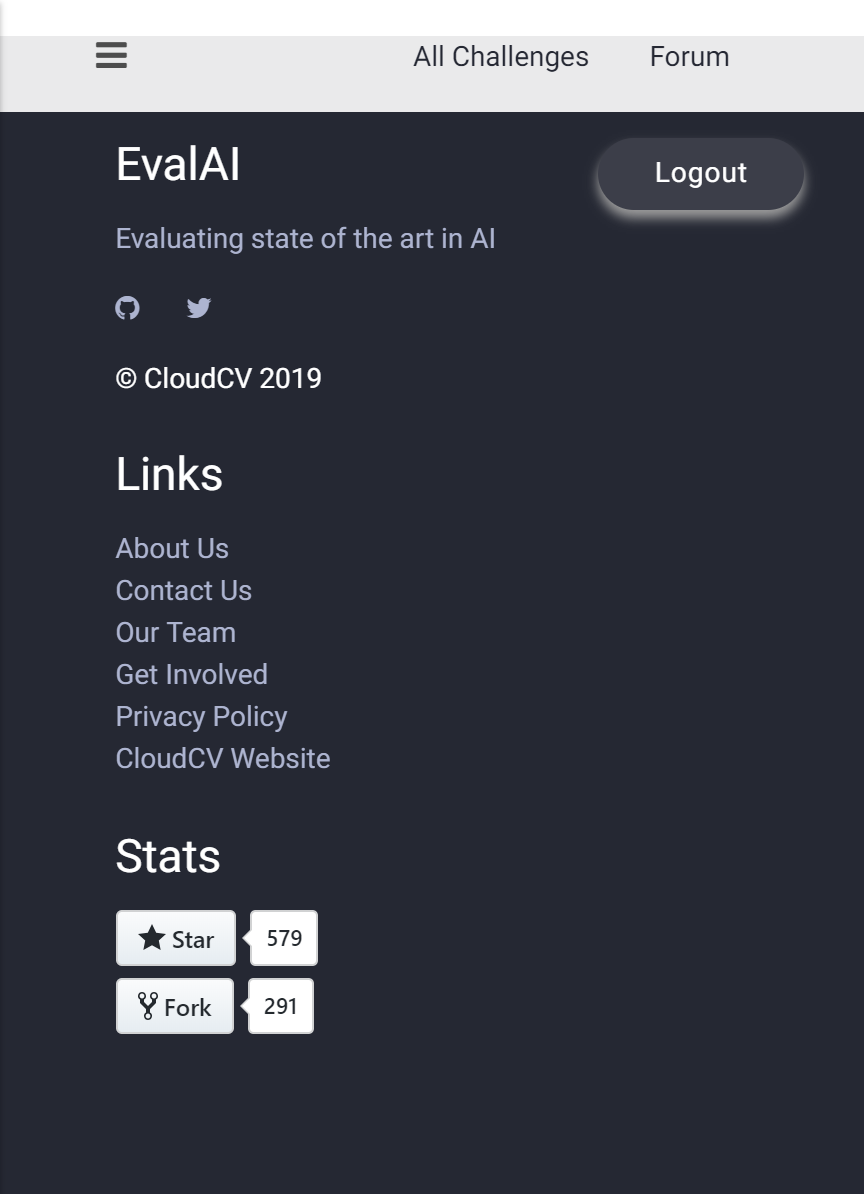Click the CloudCV 2019 copyright text
The image size is (864, 1194).
pyautogui.click(x=218, y=378)
